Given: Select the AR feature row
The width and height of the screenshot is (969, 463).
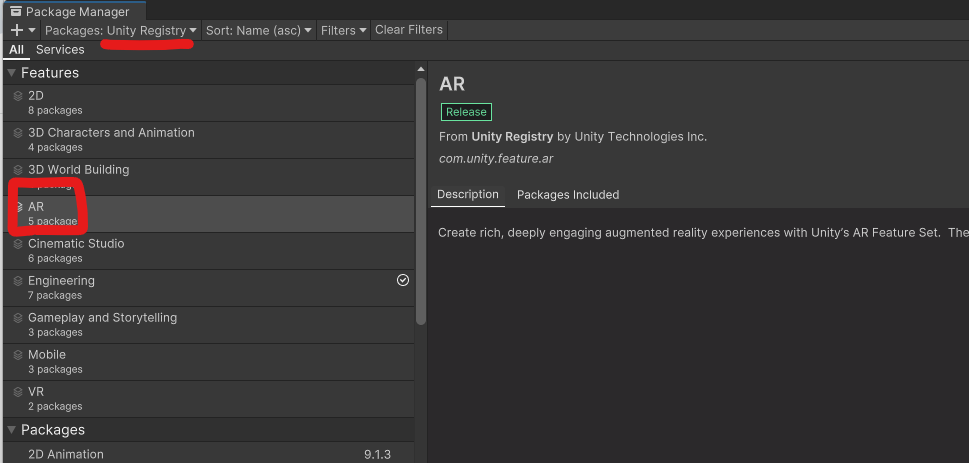Looking at the screenshot, I should point(209,214).
